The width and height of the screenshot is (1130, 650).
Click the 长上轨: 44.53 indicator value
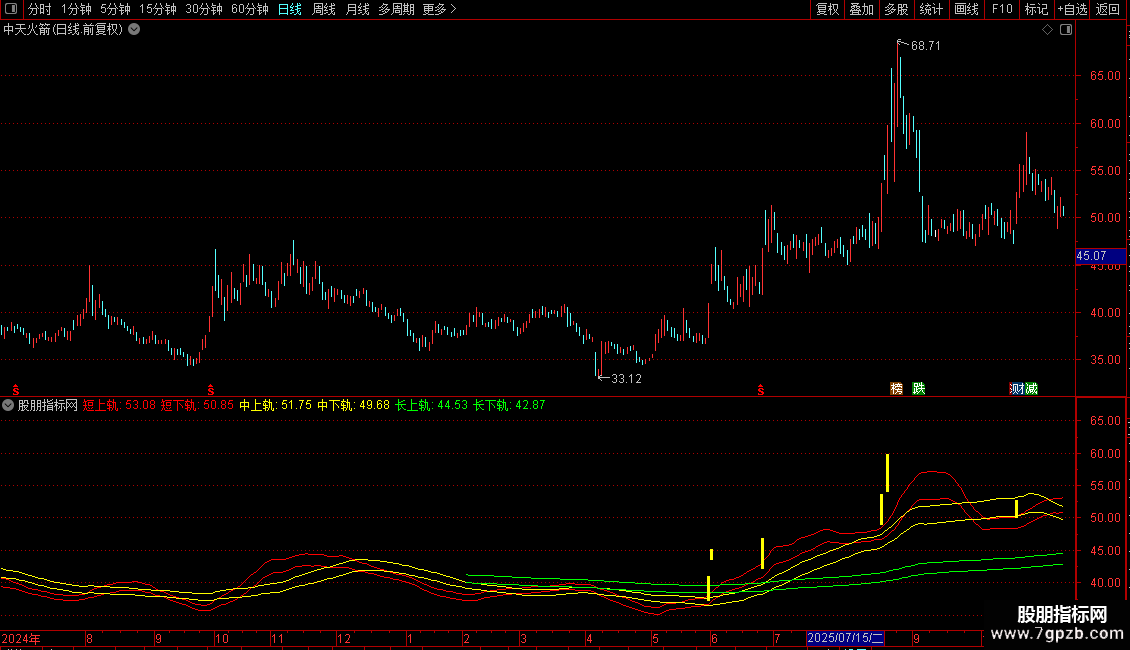431,405
